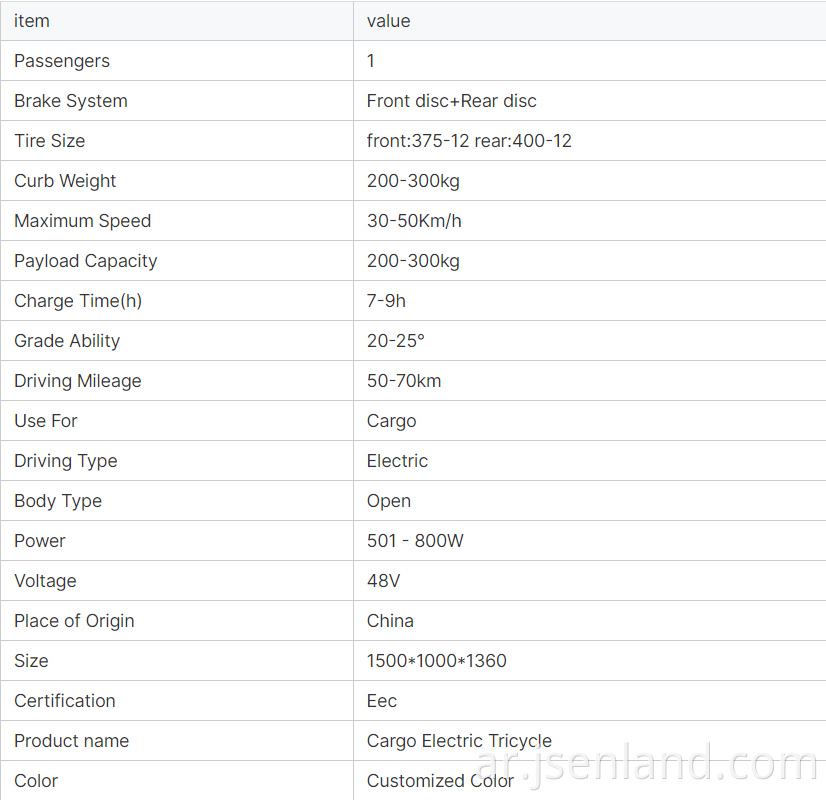Click the 'value' column header
Screen dimensions: 826x800
(x=388, y=21)
